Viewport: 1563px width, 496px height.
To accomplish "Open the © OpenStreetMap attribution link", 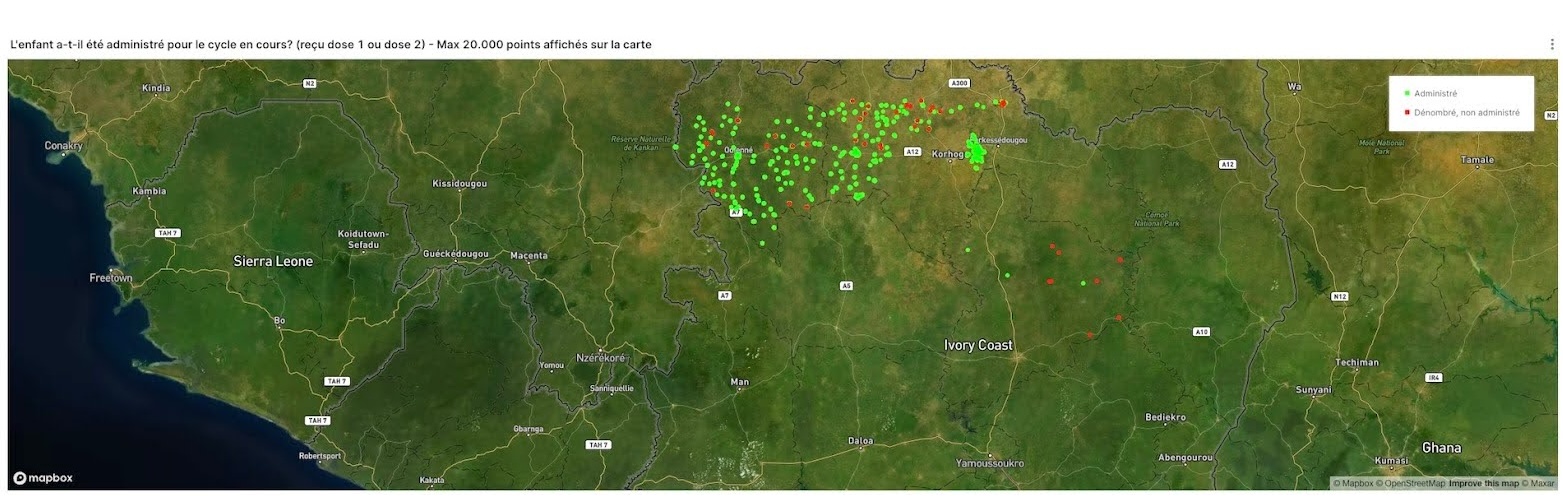I will (1410, 484).
